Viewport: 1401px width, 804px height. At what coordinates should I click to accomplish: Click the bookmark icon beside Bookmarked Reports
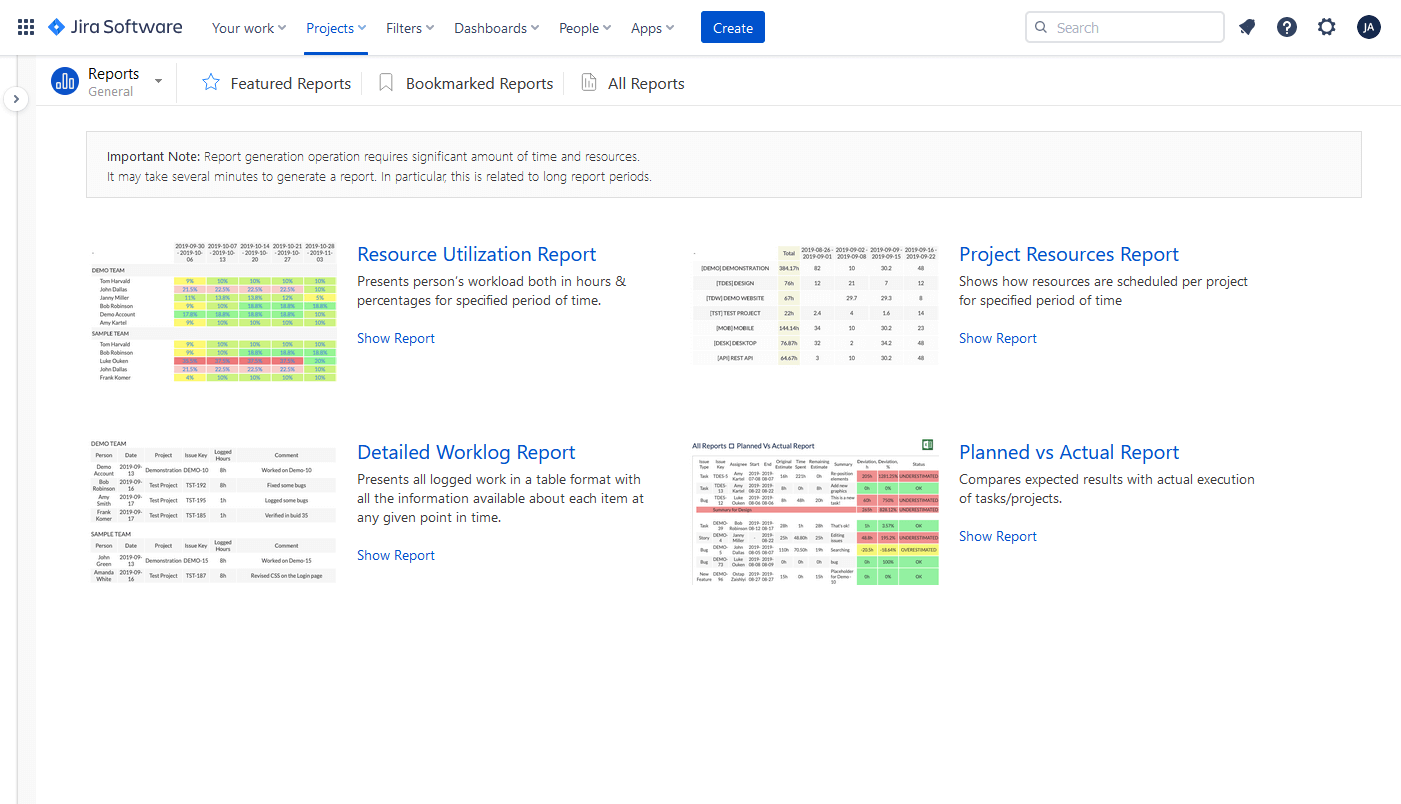(386, 83)
